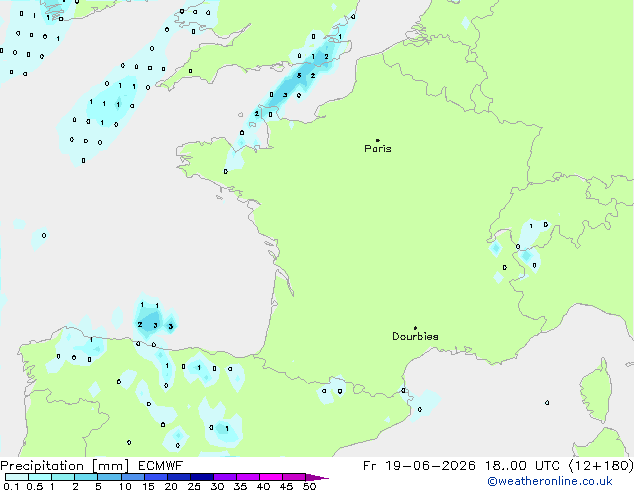Pick the legend swatch between 0.5 and 1
The width and height of the screenshot is (634, 490).
pyautogui.click(x=40, y=477)
